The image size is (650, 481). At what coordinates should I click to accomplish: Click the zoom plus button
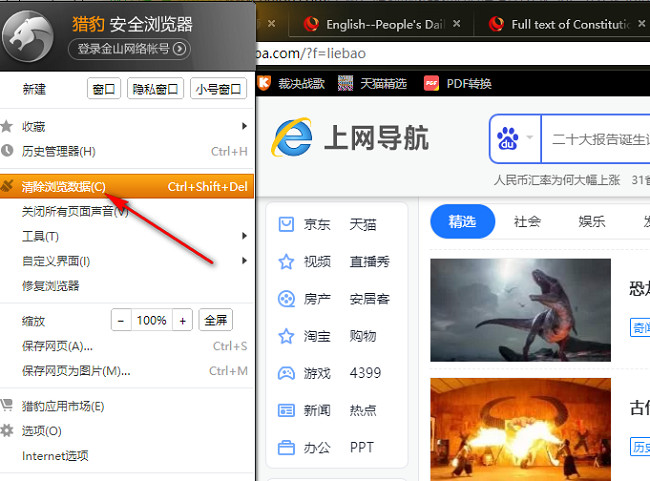point(182,321)
